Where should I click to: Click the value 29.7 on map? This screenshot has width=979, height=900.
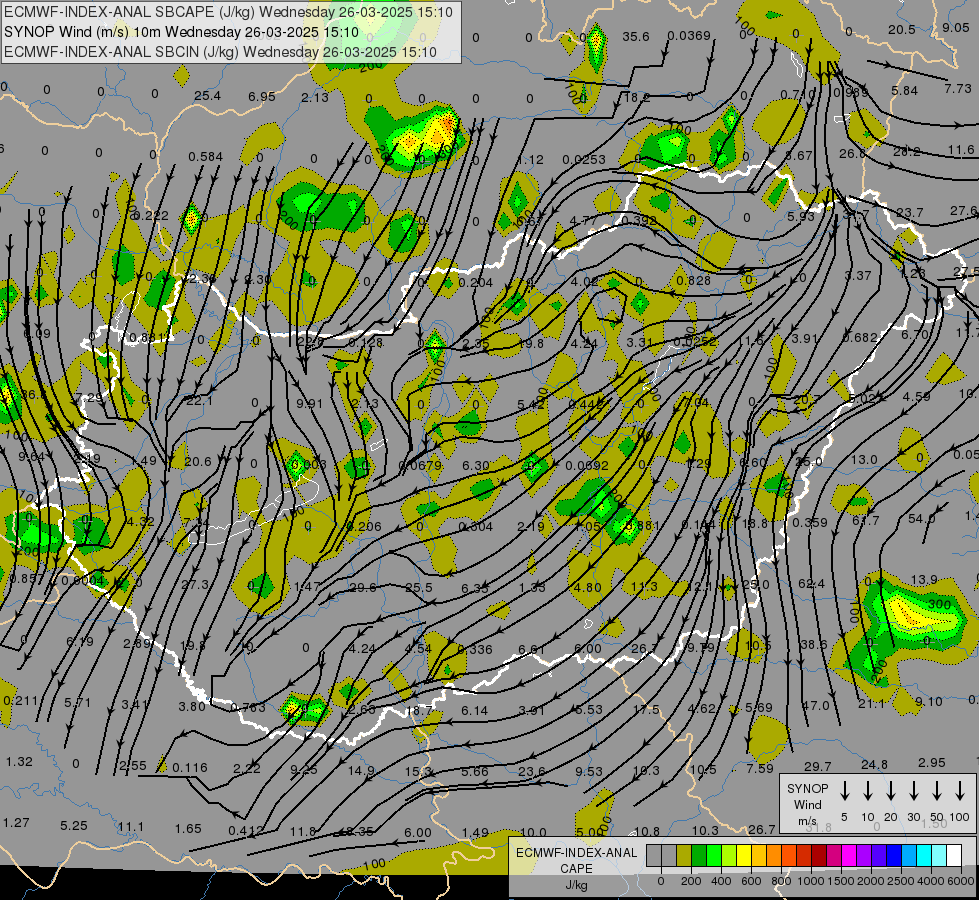coord(818,766)
